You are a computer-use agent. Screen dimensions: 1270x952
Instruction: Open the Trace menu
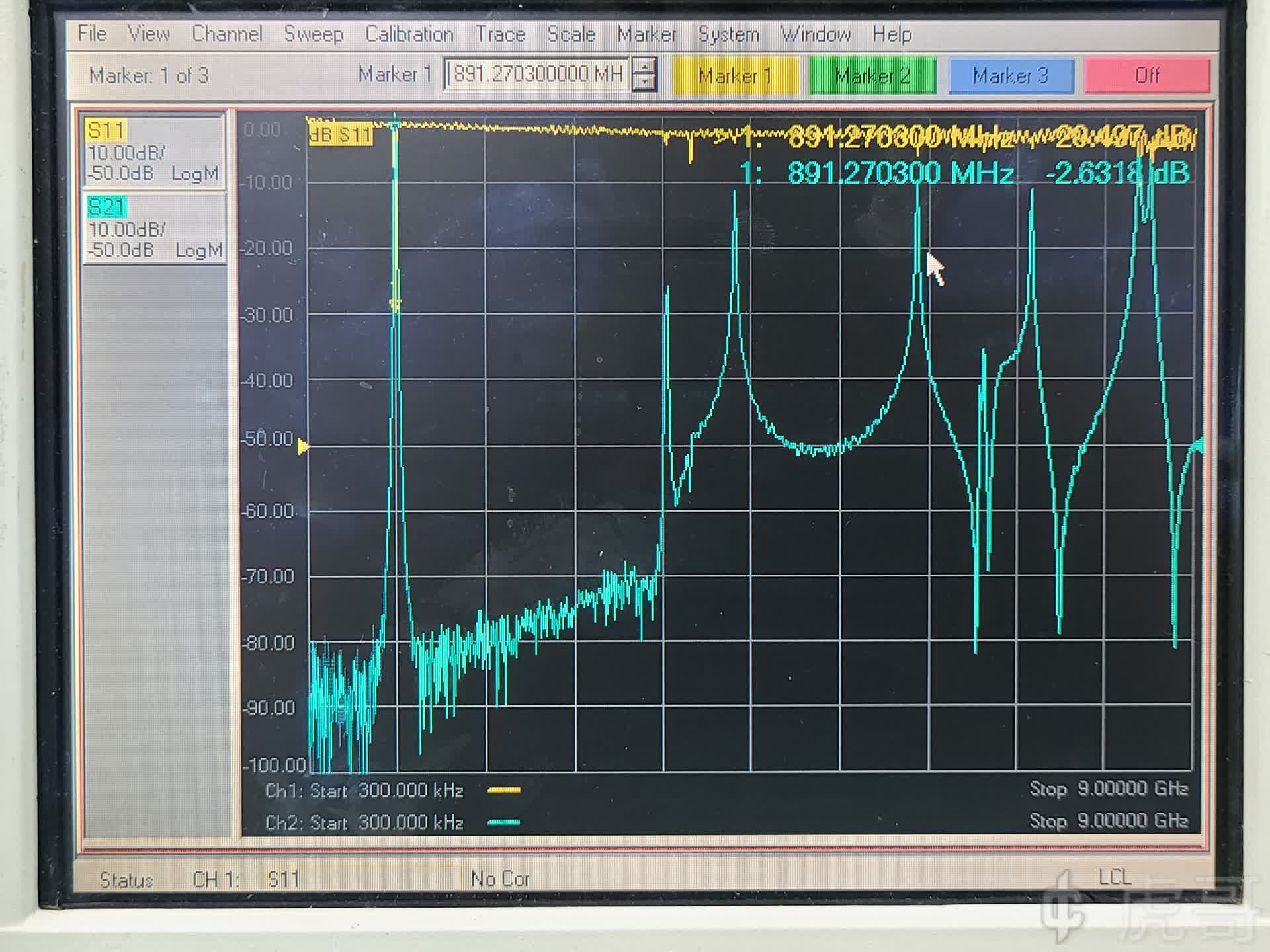click(x=500, y=34)
